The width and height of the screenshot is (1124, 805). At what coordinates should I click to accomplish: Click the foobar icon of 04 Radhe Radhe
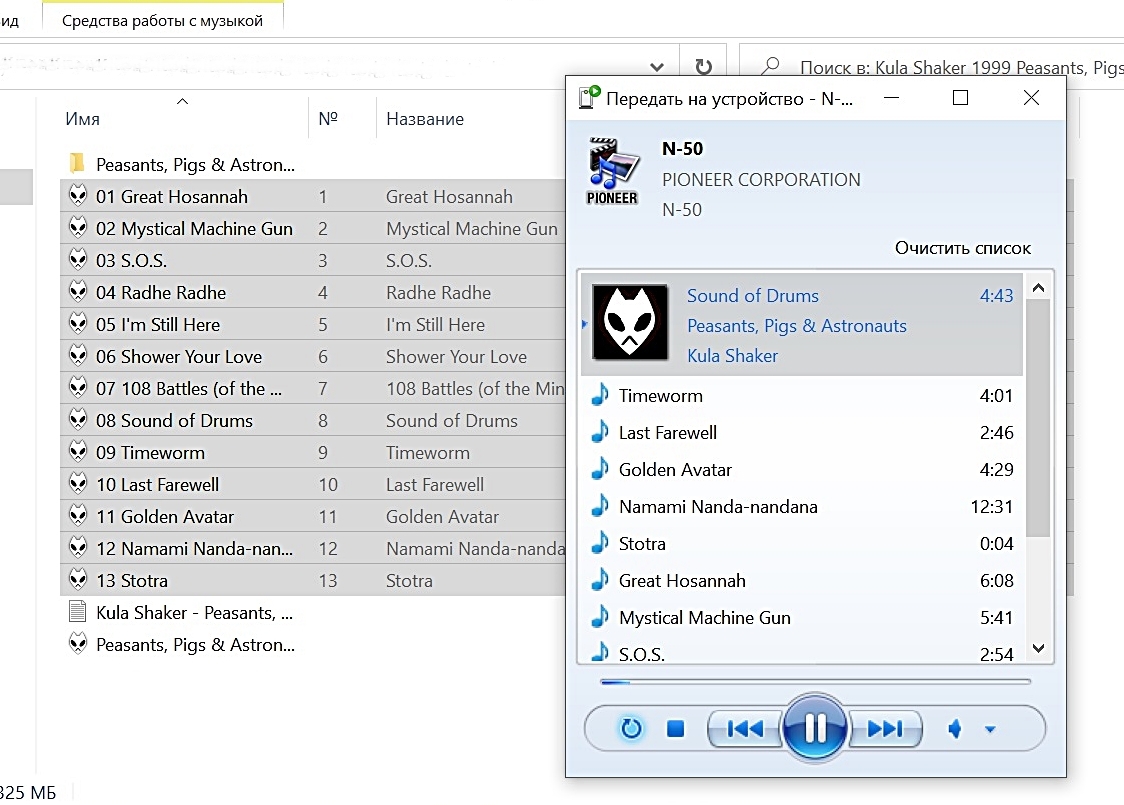[78, 293]
